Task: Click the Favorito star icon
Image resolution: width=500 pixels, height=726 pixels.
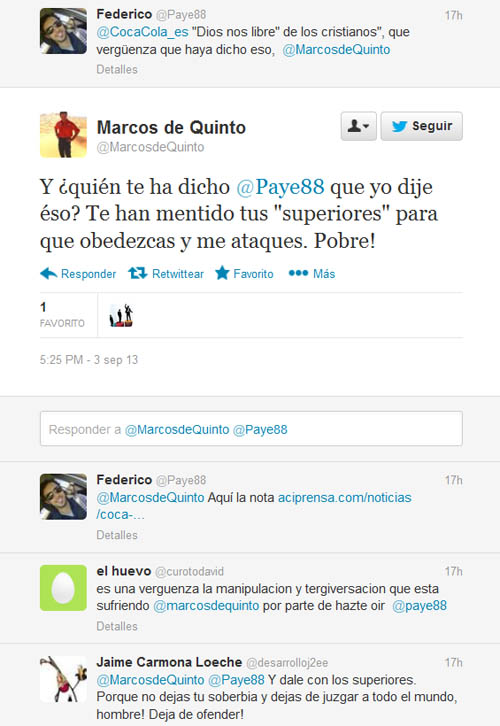Action: click(x=222, y=273)
